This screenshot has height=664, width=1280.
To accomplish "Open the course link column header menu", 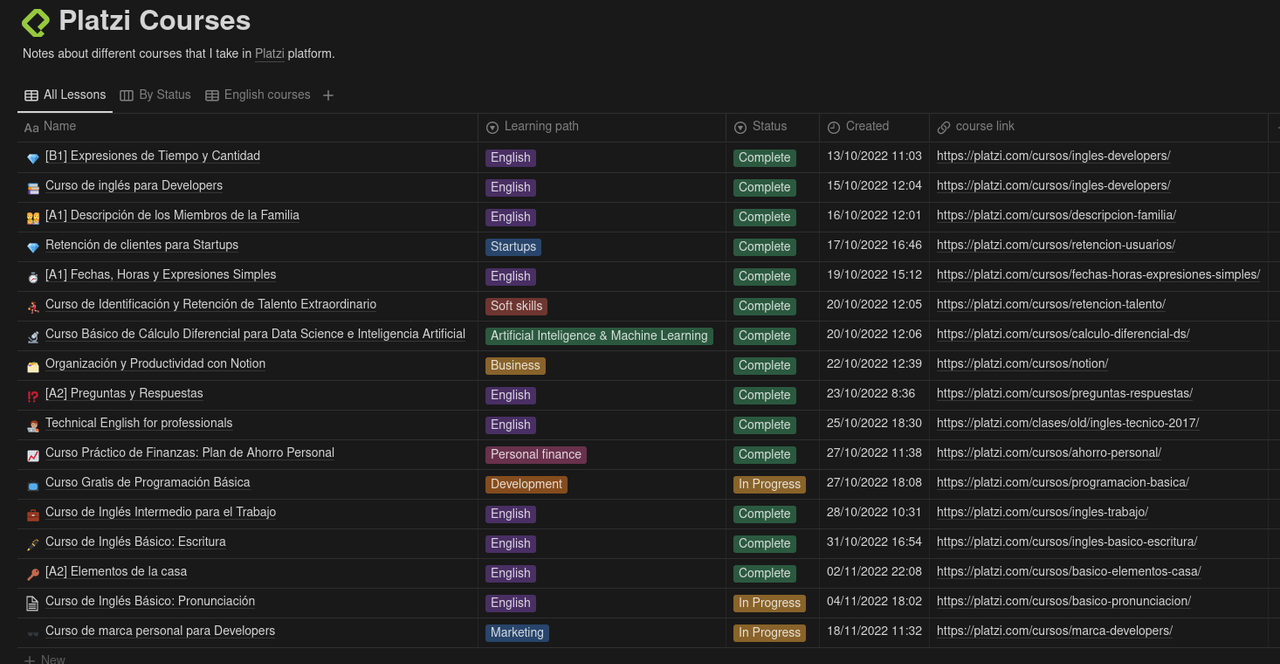I will tap(1098, 127).
